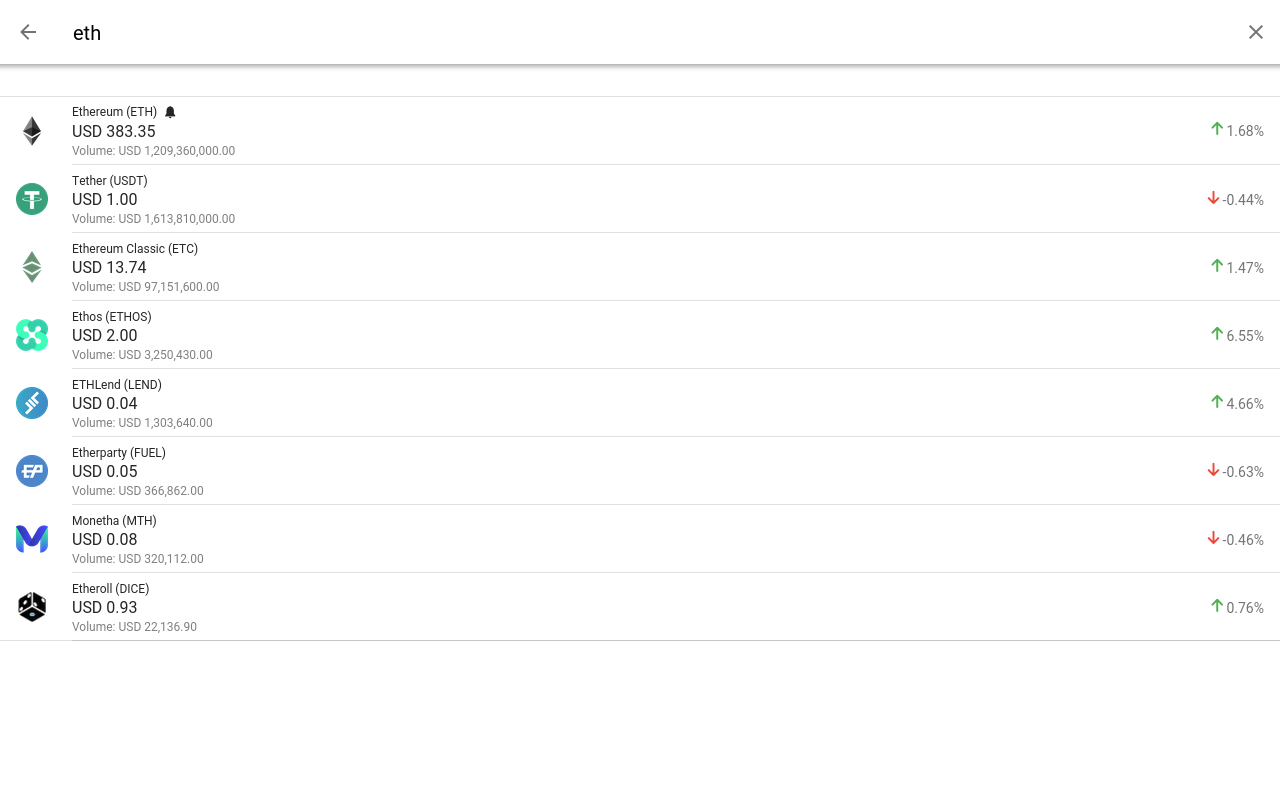Screen dimensions: 1280x800
Task: Click the Ethereum diamond logo icon
Action: pos(32,131)
